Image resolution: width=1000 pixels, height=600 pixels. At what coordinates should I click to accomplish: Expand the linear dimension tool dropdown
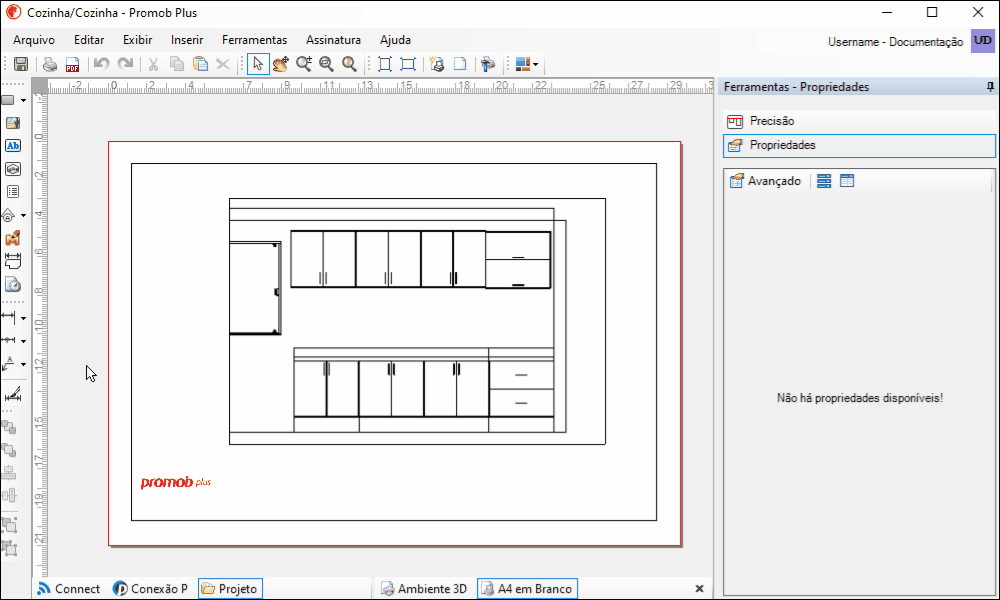24,318
